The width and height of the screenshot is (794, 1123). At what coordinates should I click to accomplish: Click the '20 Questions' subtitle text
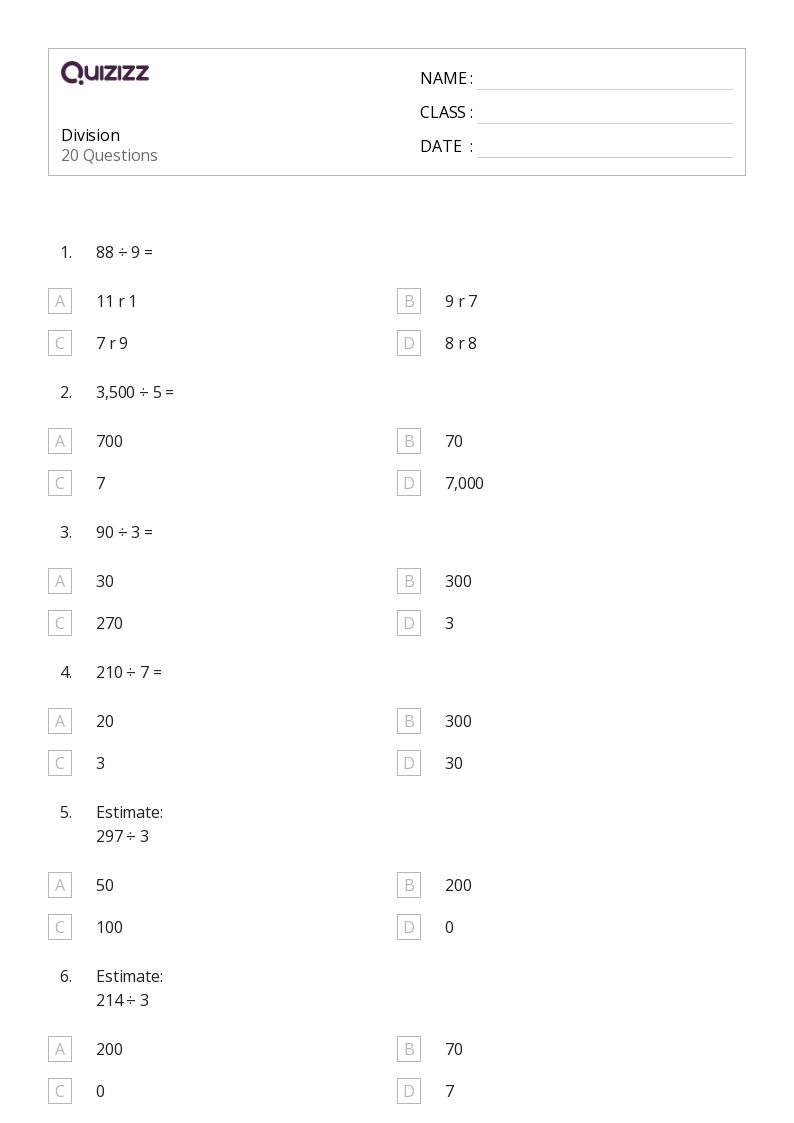pos(110,155)
